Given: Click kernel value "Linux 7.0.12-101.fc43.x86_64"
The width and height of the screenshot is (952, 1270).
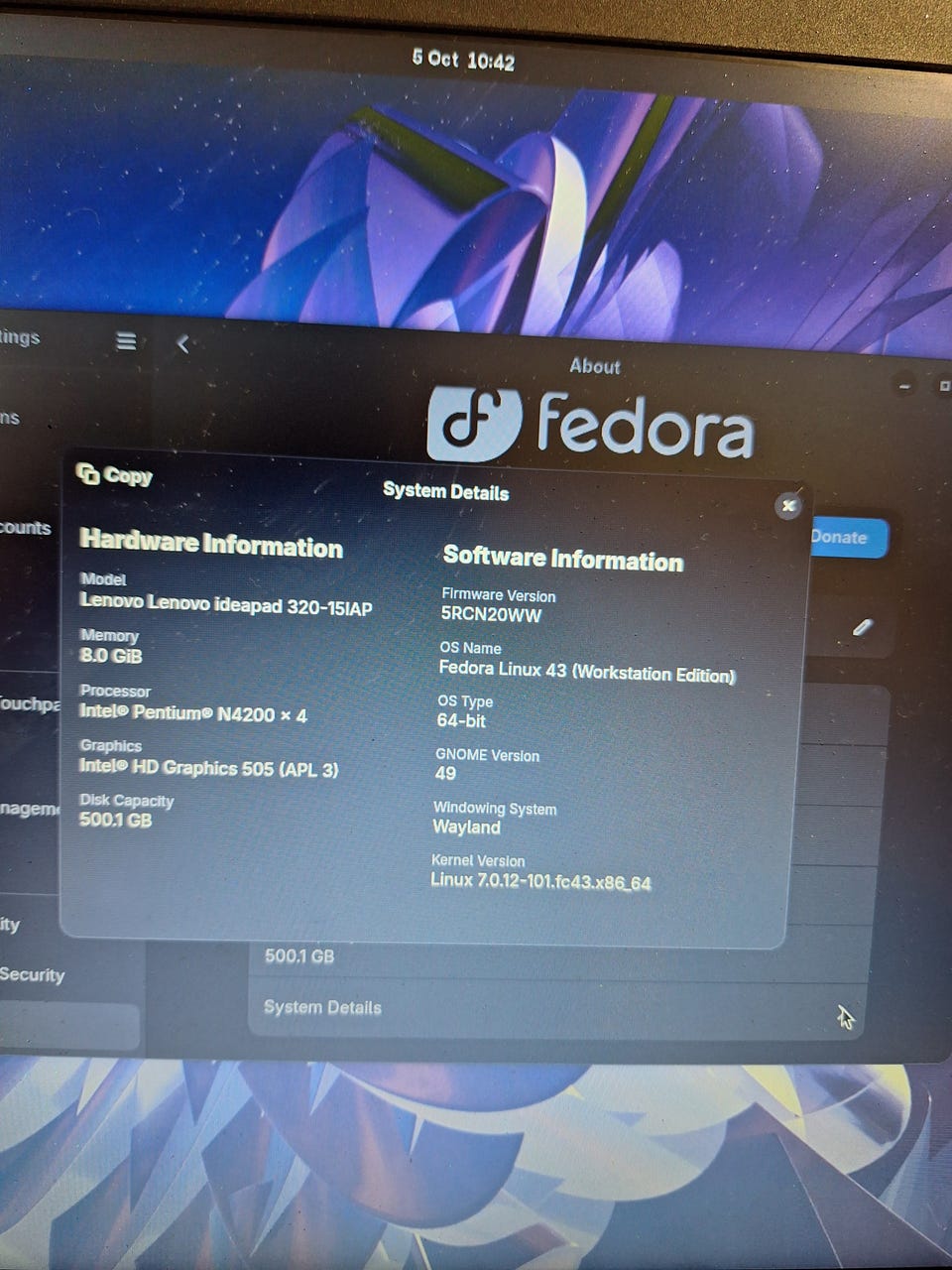Looking at the screenshot, I should click(541, 881).
